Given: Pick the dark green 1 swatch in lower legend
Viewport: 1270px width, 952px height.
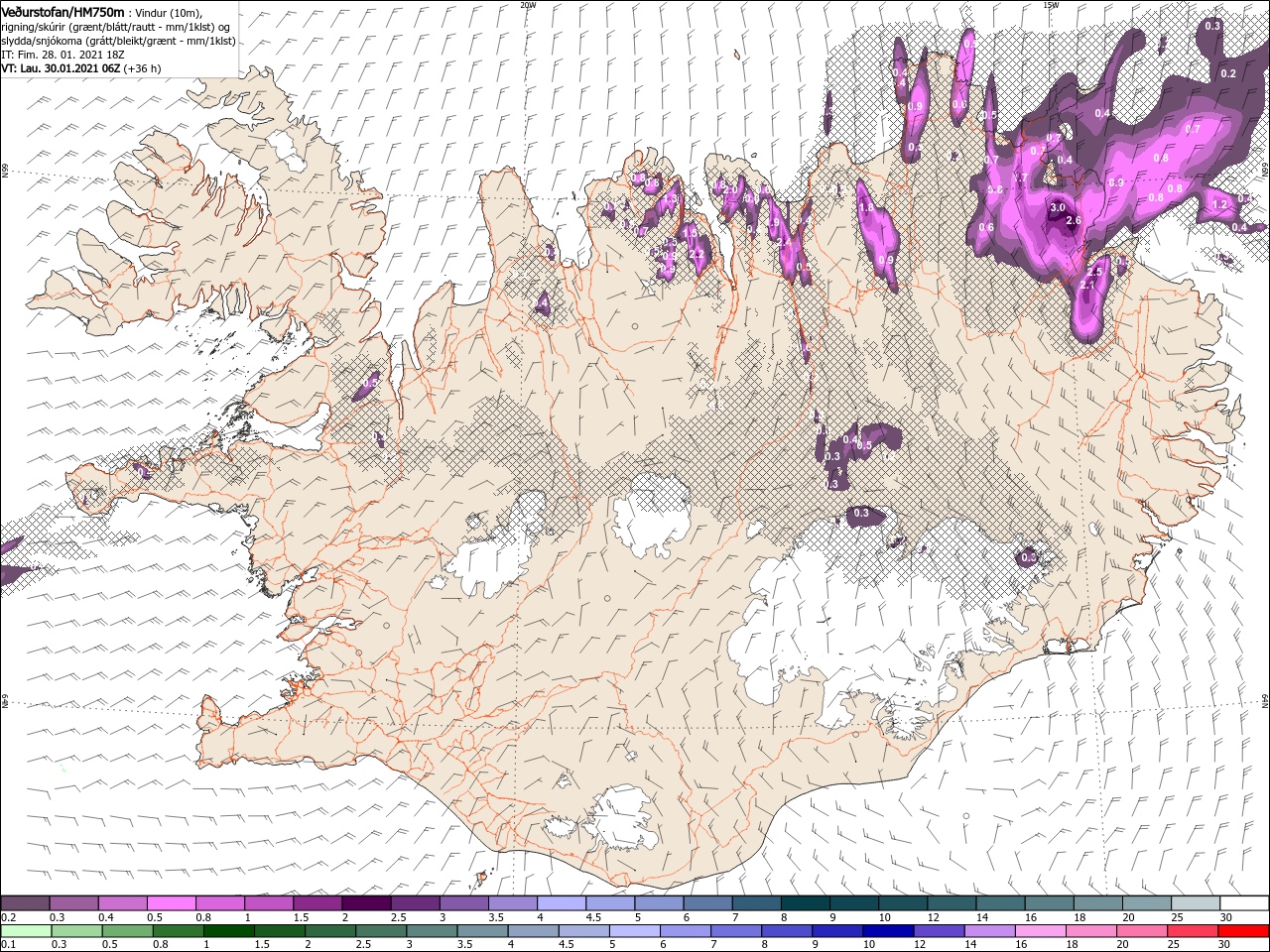Looking at the screenshot, I should (228, 930).
